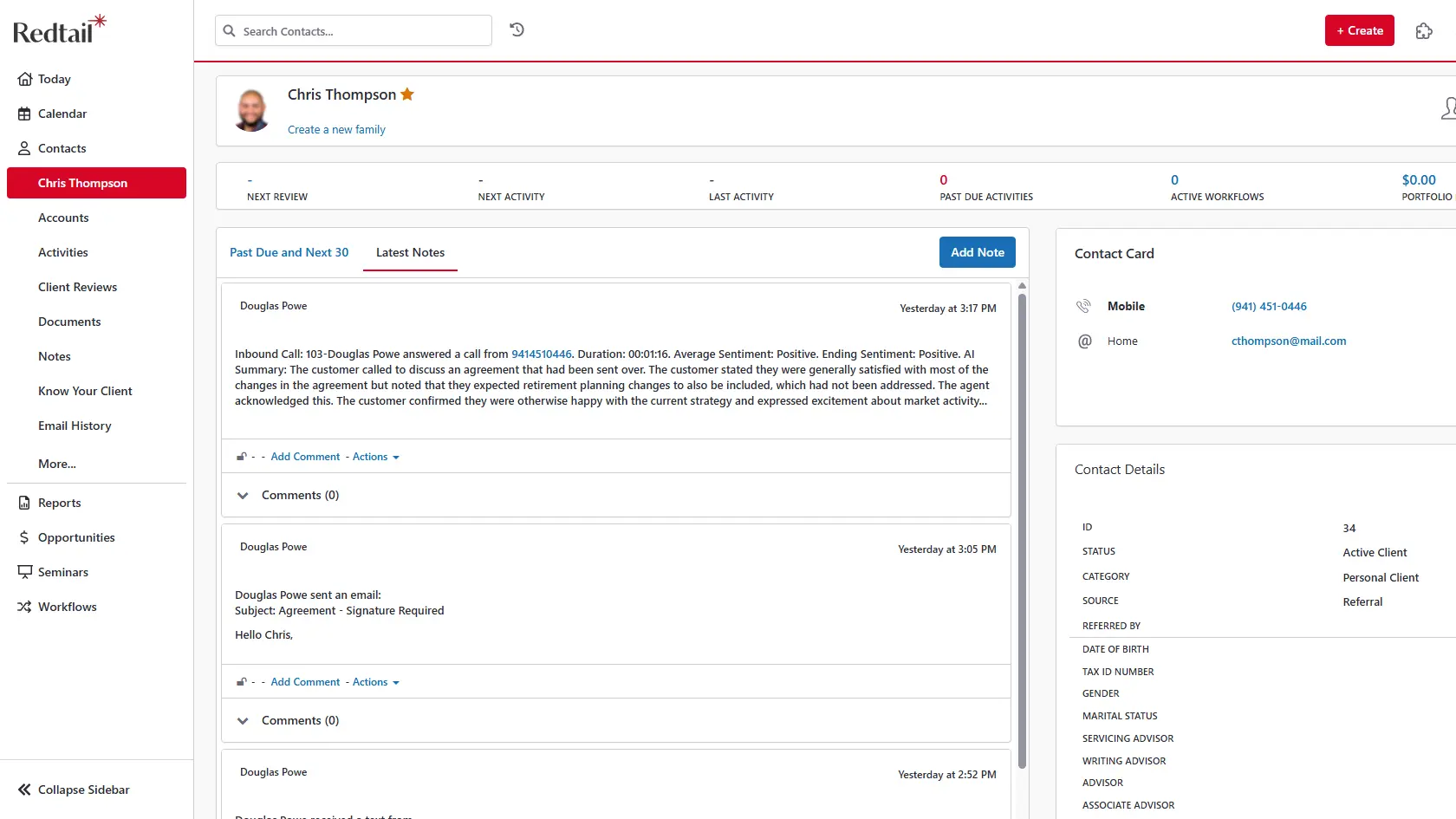
Task: Click the contact icon right of the header
Action: [x=1448, y=109]
